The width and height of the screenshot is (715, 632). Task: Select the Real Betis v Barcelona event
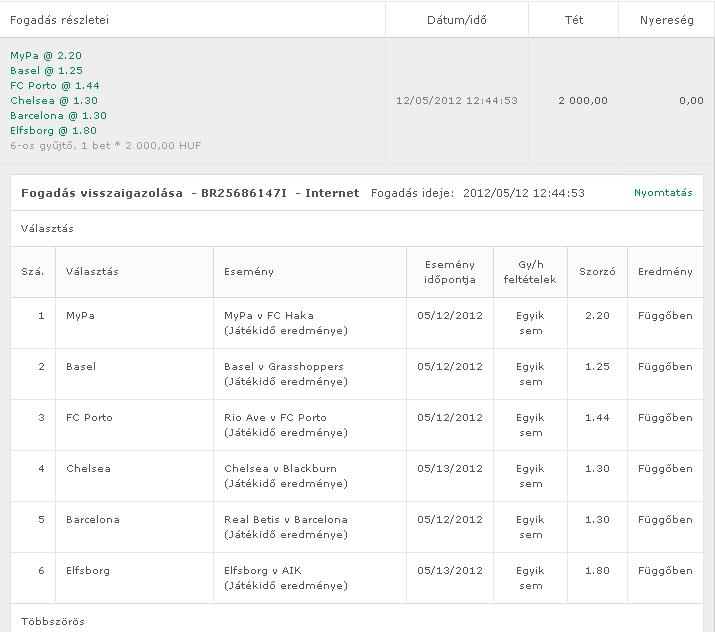point(286,520)
